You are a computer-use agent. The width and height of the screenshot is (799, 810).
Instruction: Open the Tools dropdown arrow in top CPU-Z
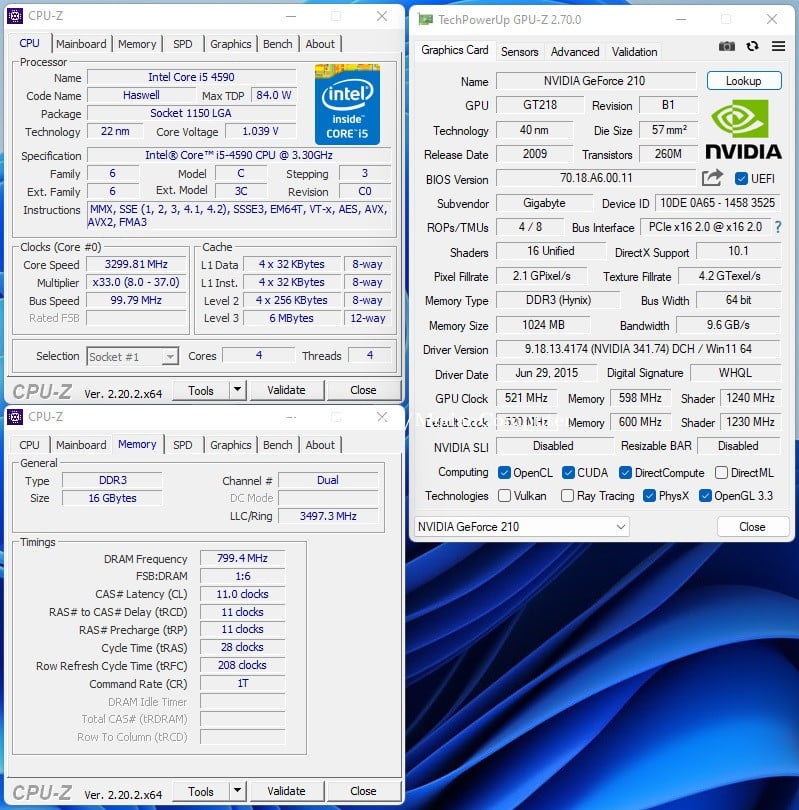(237, 390)
